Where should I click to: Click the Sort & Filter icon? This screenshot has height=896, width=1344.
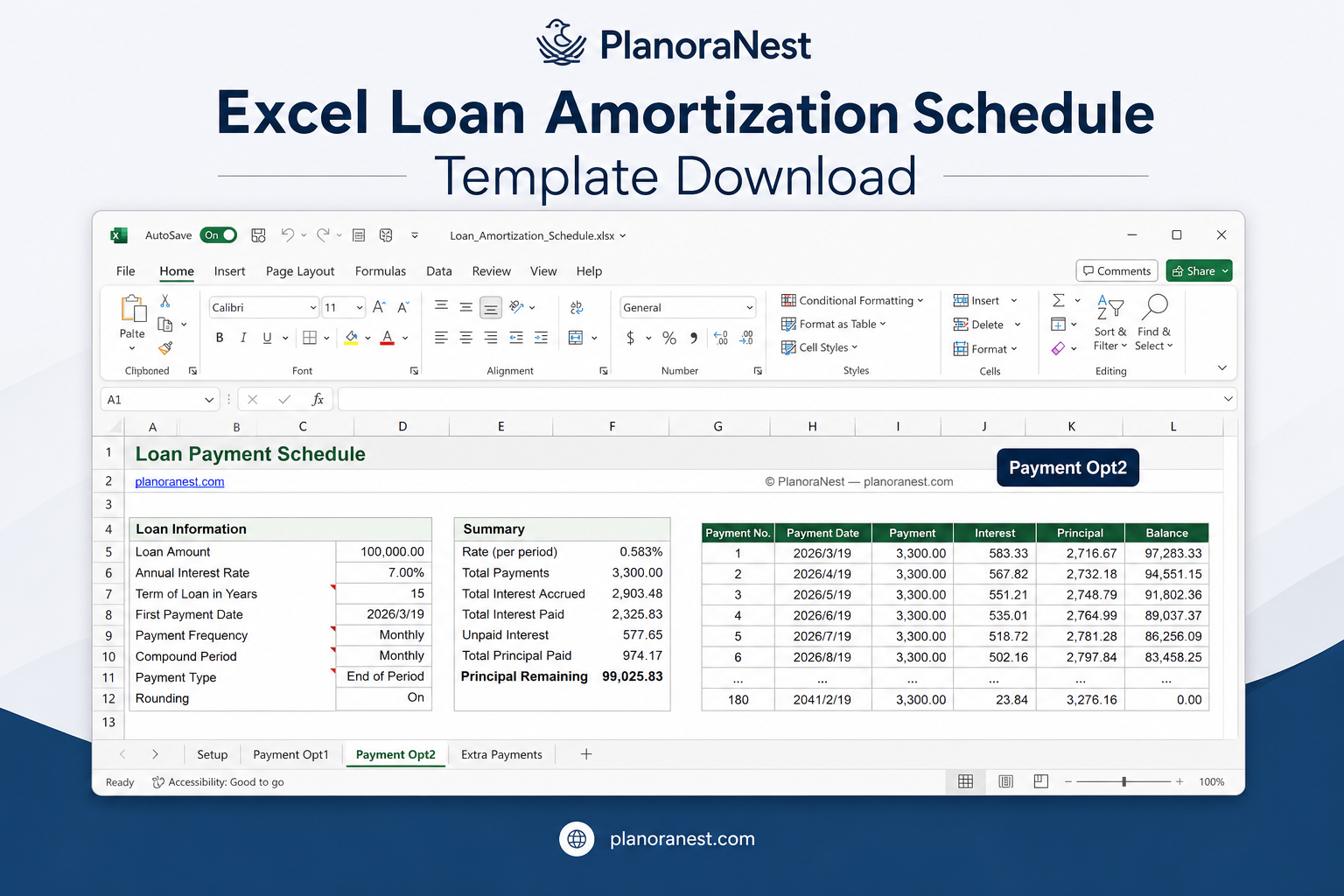click(1109, 308)
